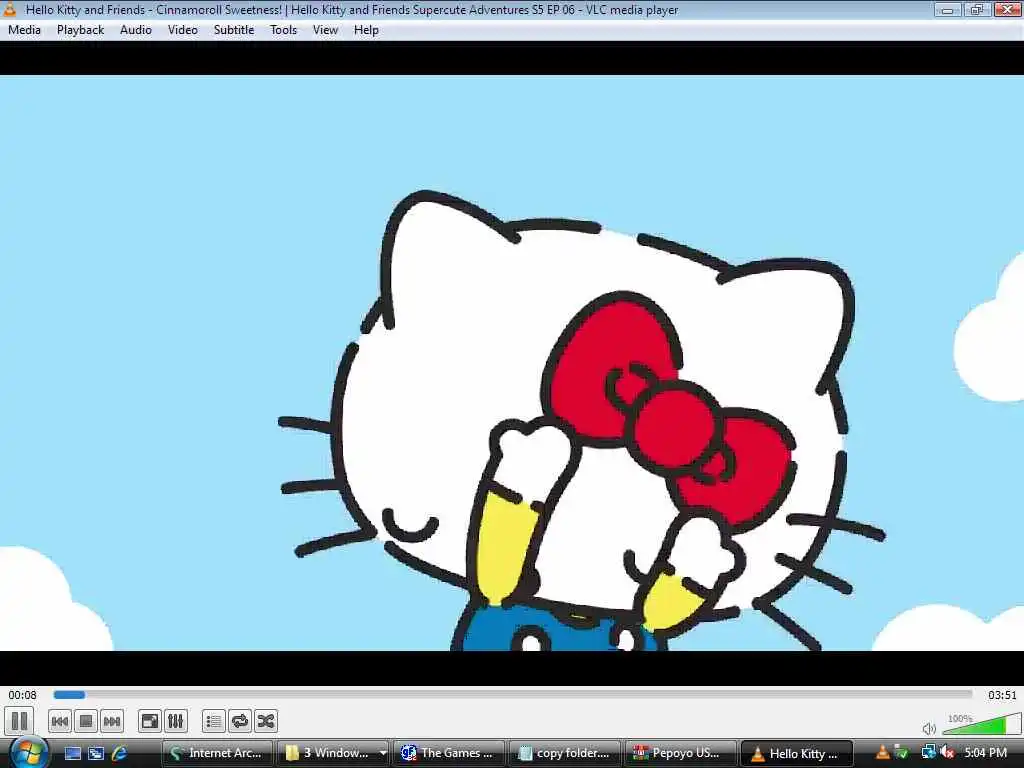Open extended settings equalizer icon
Viewport: 1024px width, 768px height.
(176, 721)
